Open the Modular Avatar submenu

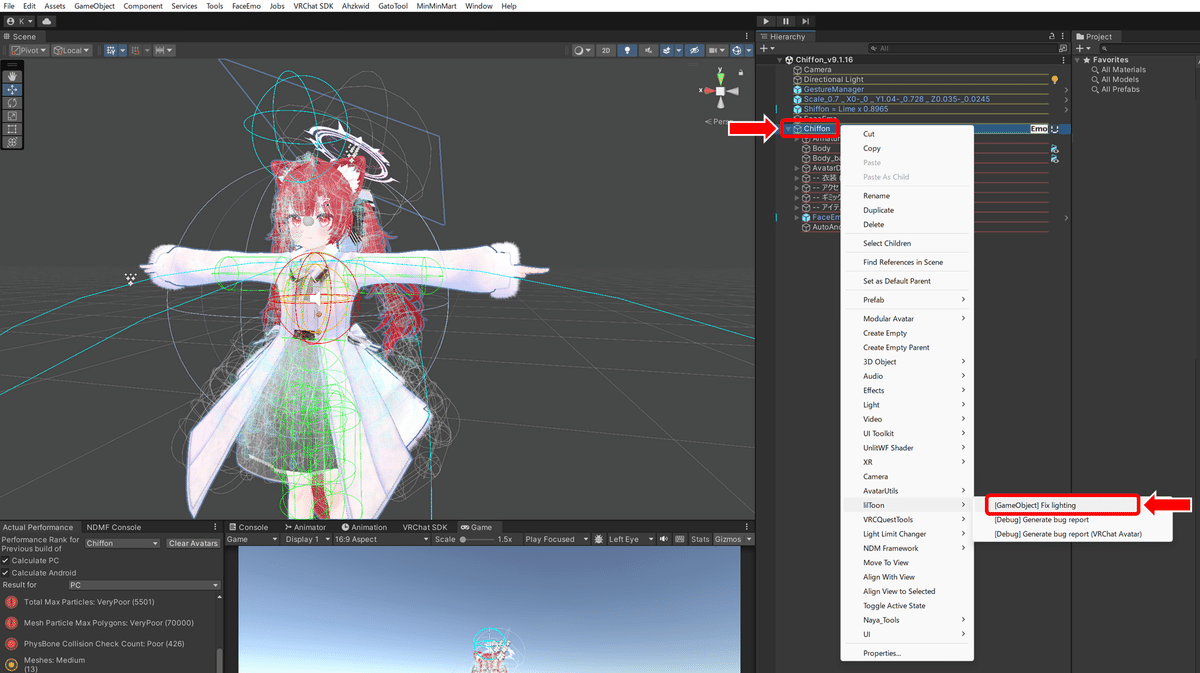(907, 319)
